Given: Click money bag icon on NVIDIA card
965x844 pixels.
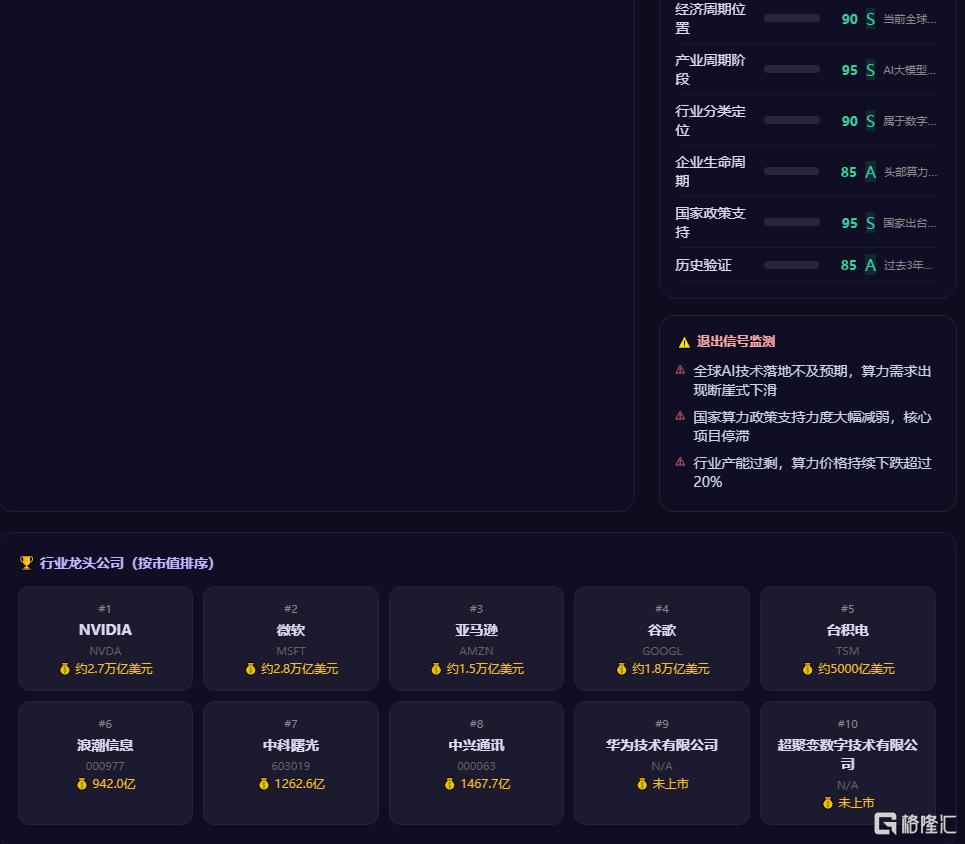Looking at the screenshot, I should [65, 669].
